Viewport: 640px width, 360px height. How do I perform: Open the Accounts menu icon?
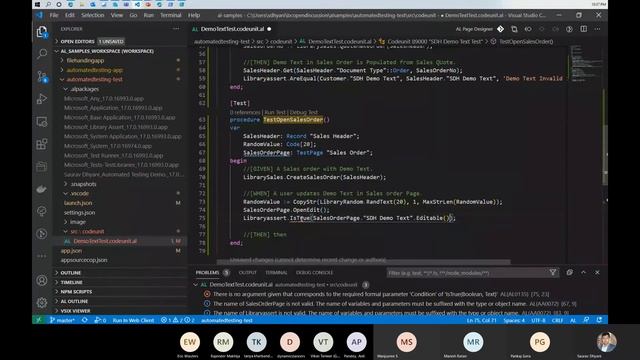tap(42, 280)
